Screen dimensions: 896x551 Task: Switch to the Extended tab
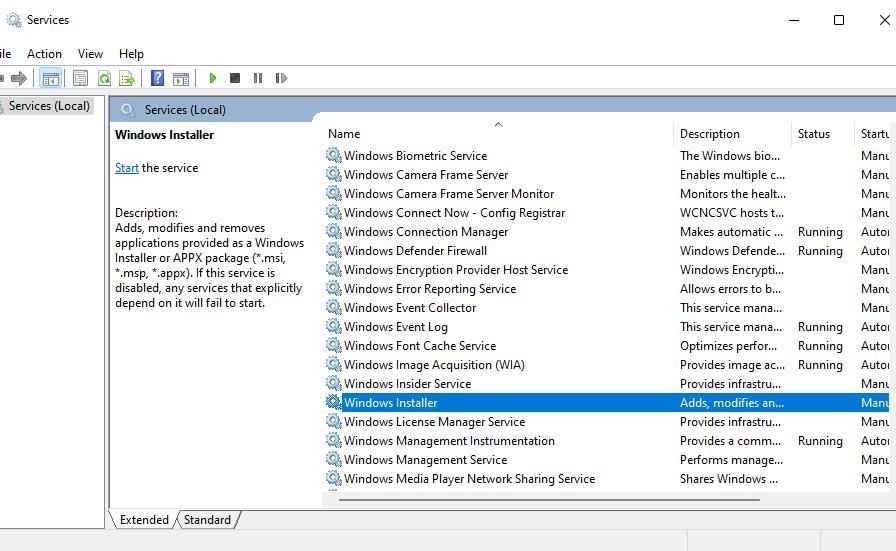tap(144, 520)
